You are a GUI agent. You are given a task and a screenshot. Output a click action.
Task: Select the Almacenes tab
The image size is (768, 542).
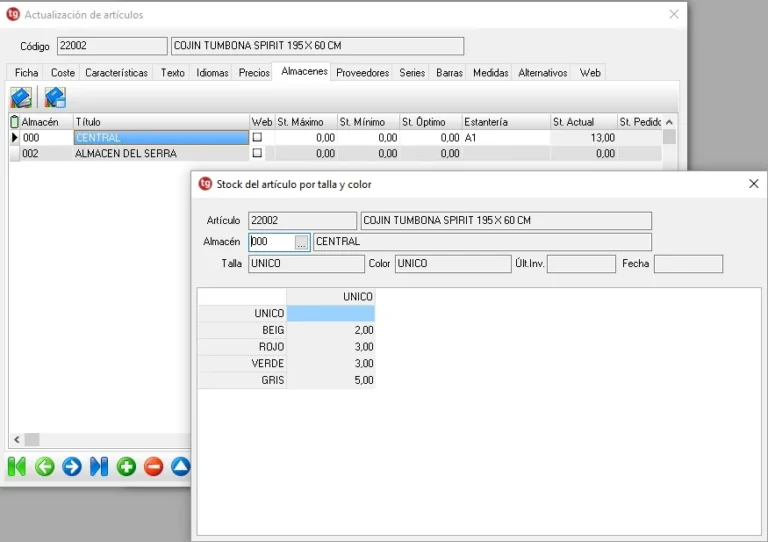[304, 71]
